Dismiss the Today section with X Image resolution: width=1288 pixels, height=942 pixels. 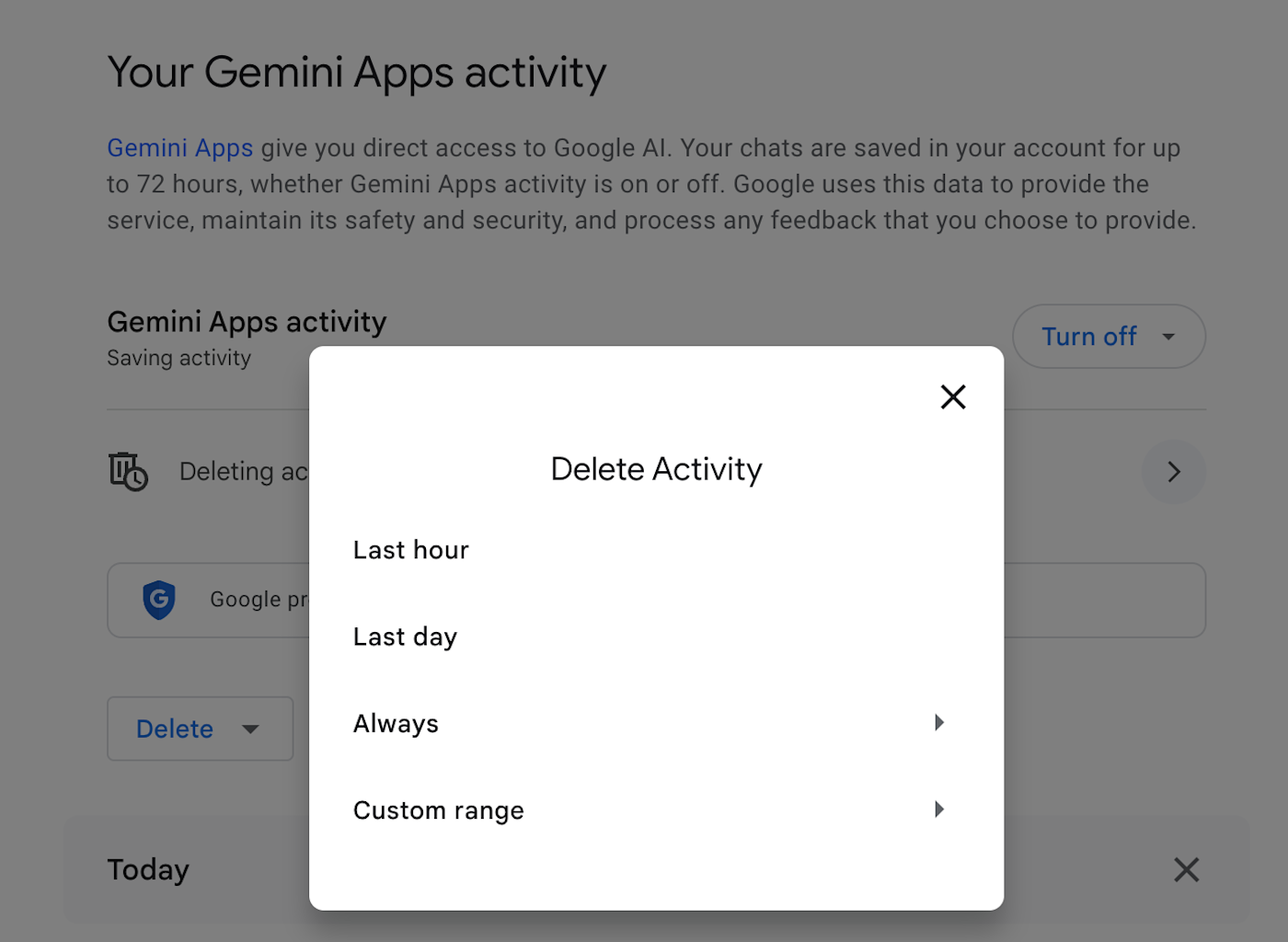coord(1186,869)
